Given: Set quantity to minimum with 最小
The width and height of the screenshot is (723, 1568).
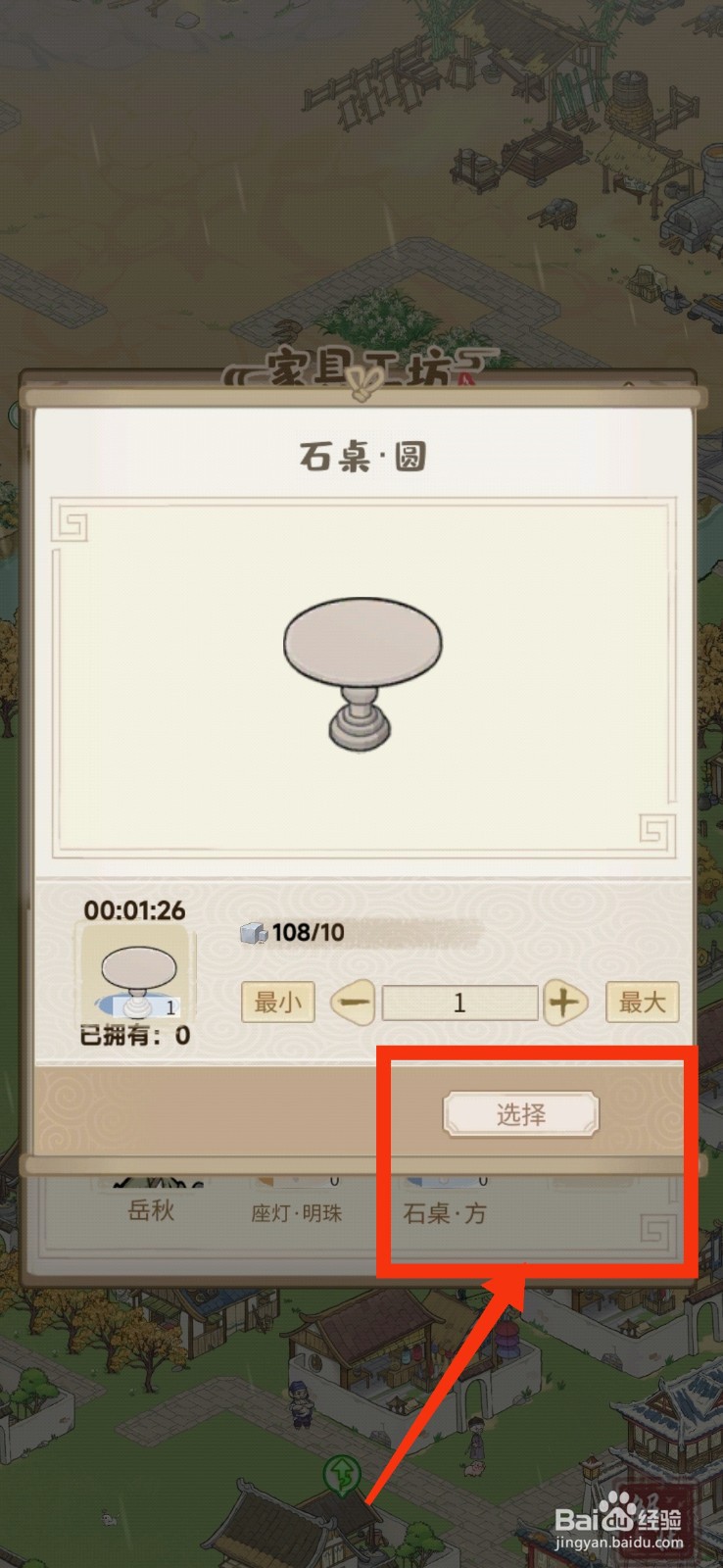Looking at the screenshot, I should pos(278,1003).
